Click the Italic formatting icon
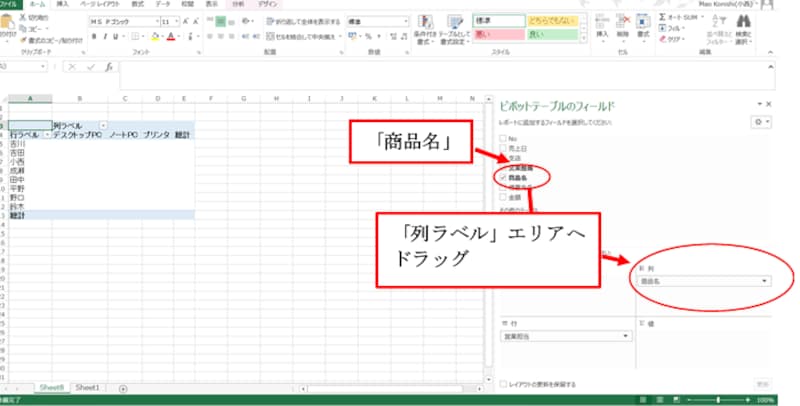Image resolution: width=800 pixels, height=406 pixels. [x=104, y=37]
